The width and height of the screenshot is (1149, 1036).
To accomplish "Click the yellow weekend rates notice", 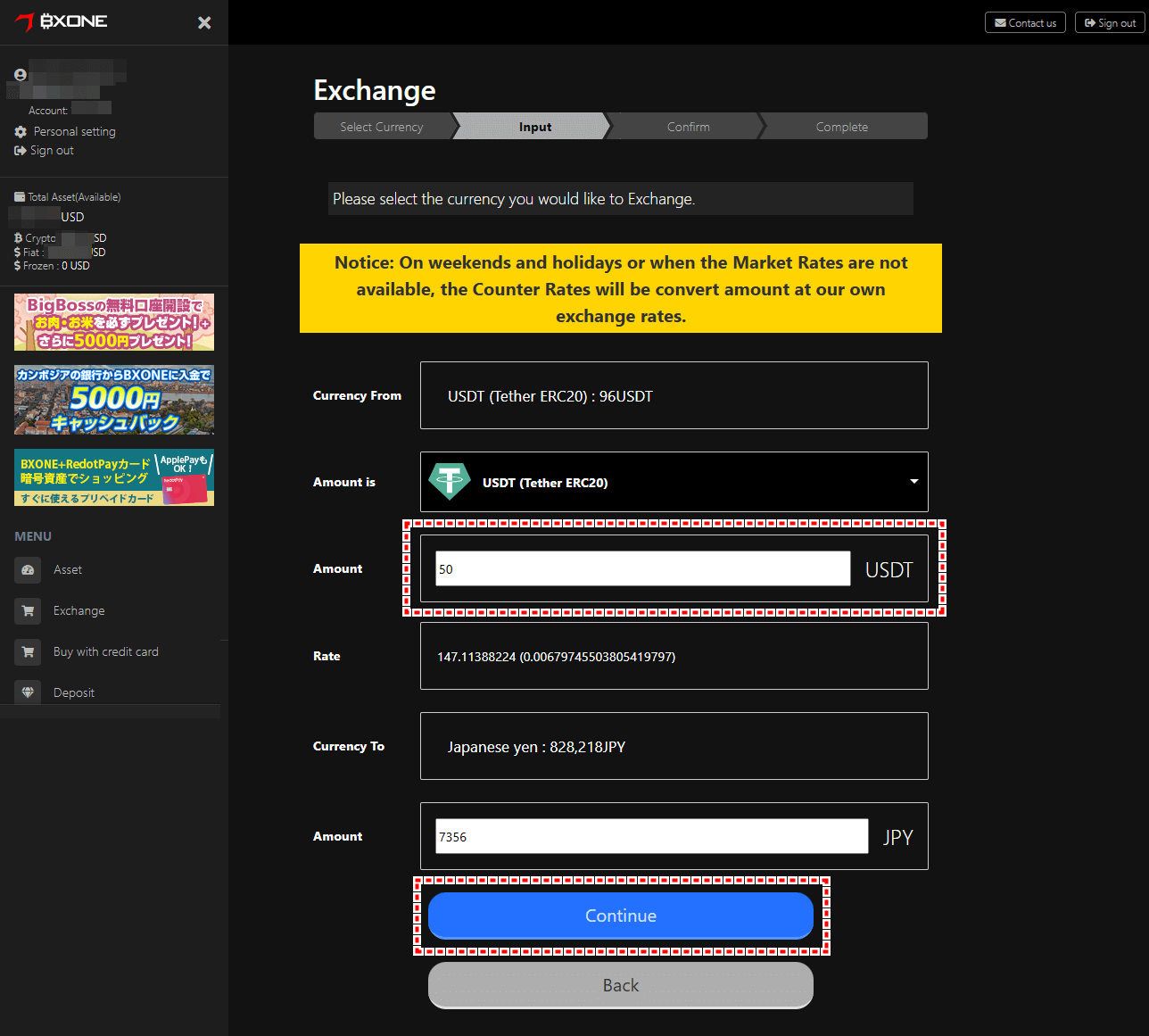I will pyautogui.click(x=621, y=288).
